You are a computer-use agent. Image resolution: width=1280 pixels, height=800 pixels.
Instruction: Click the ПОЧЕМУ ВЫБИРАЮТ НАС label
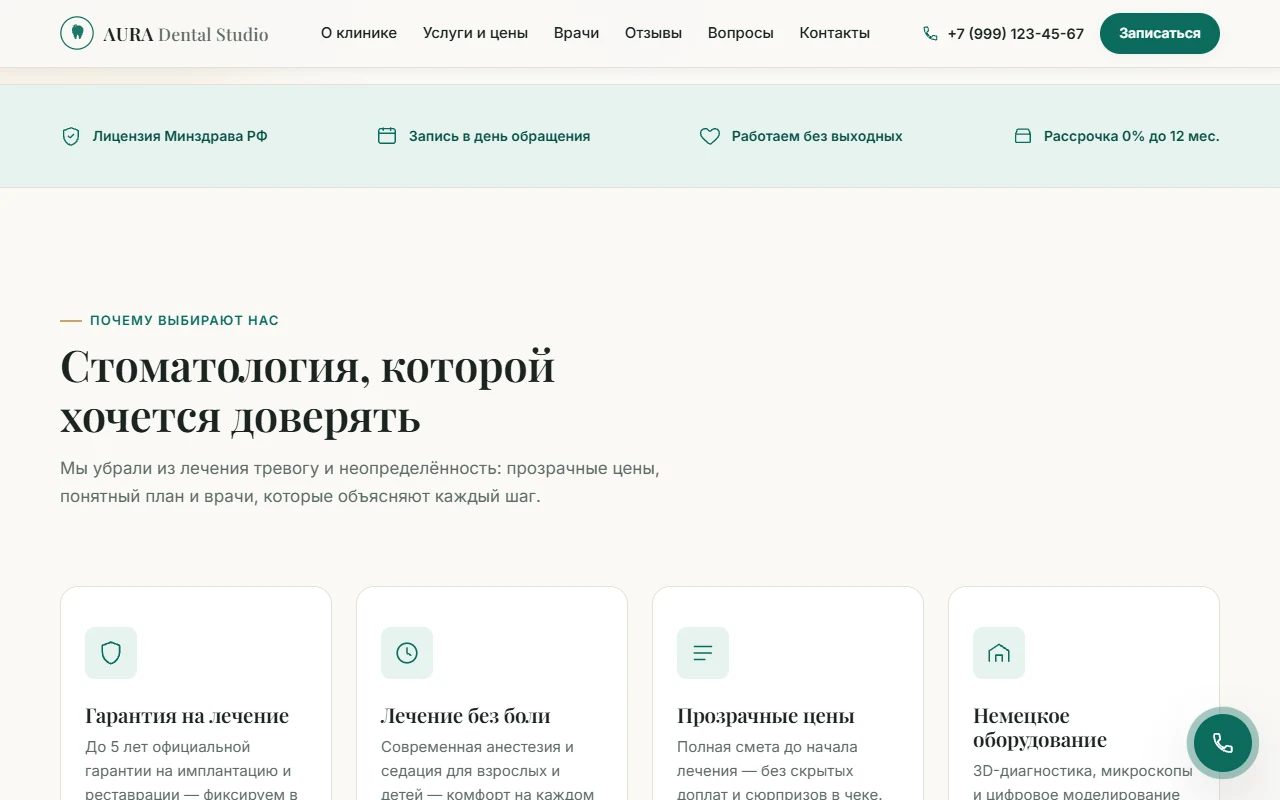tap(184, 321)
